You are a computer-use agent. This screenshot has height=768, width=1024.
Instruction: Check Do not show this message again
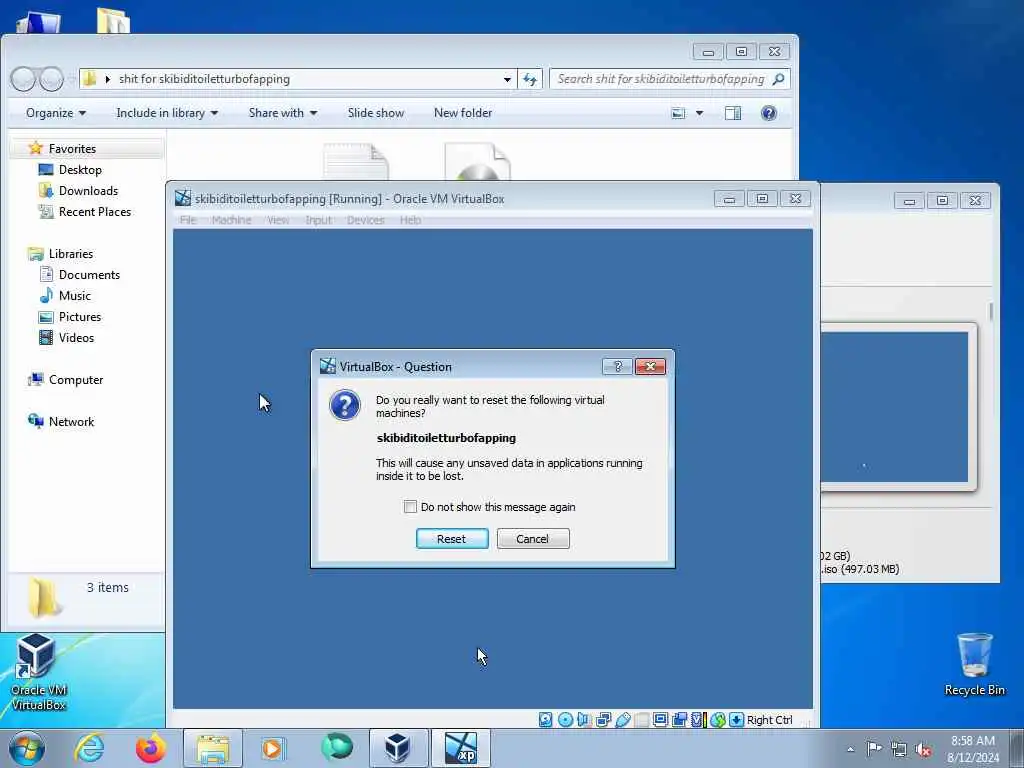[410, 507]
